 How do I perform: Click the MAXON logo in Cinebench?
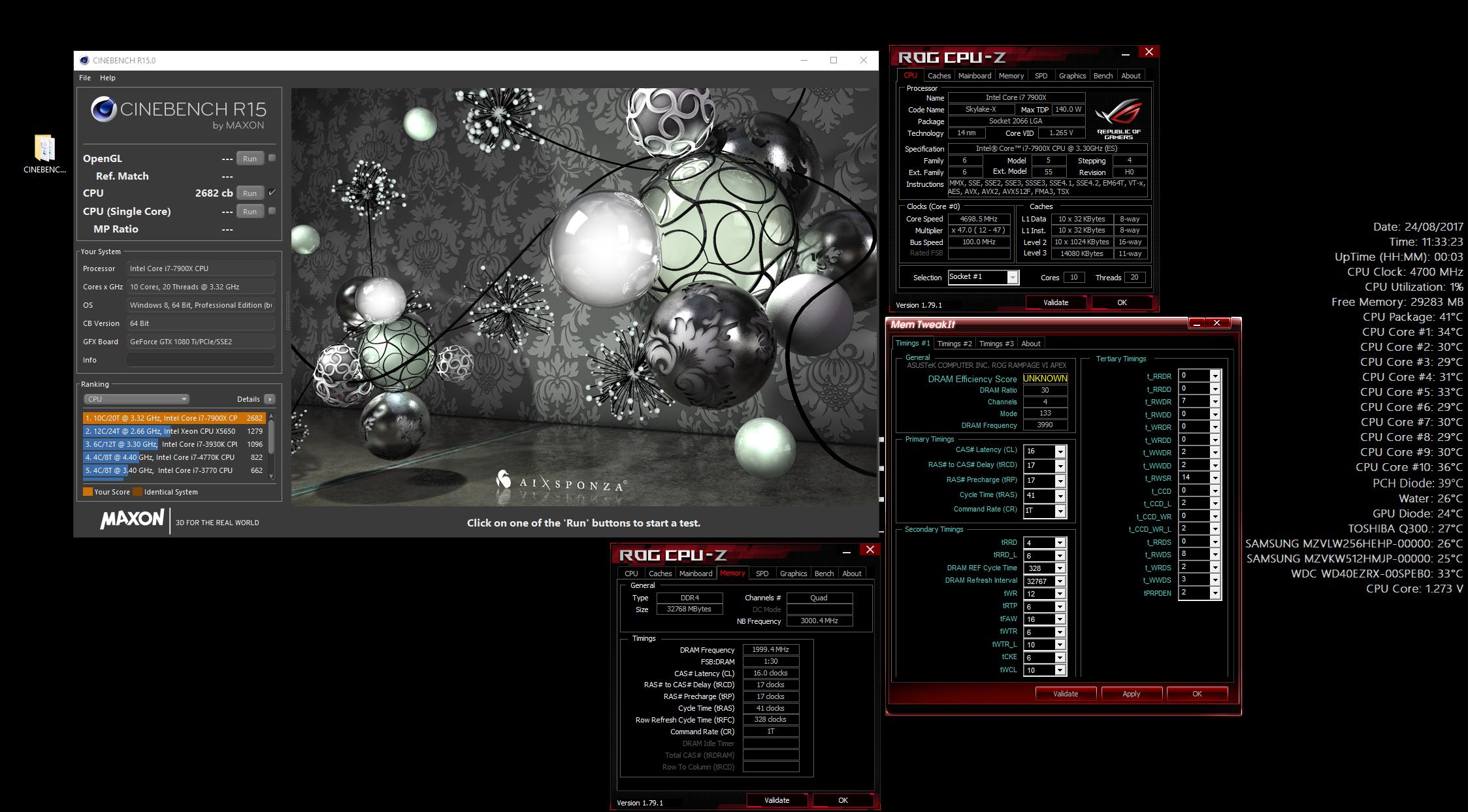[132, 520]
